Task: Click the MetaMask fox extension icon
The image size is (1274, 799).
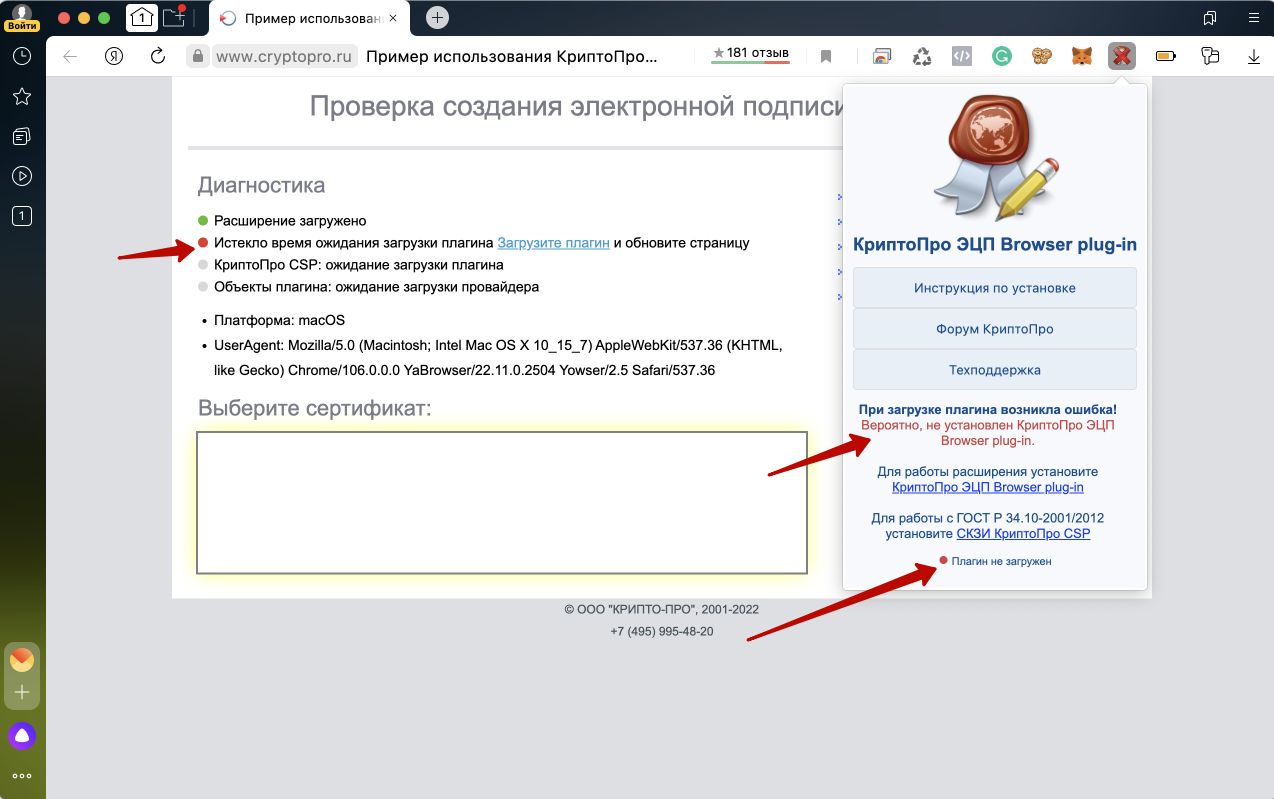Action: coord(1082,57)
